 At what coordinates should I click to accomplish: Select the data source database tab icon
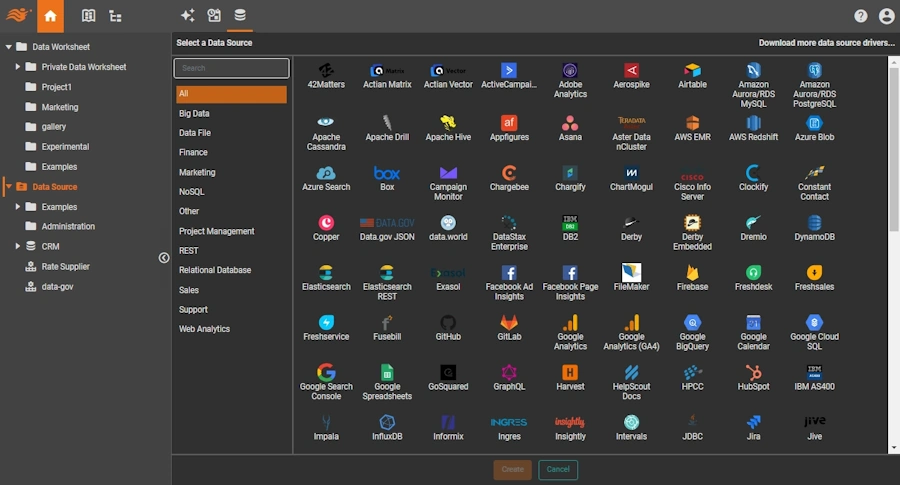(240, 16)
